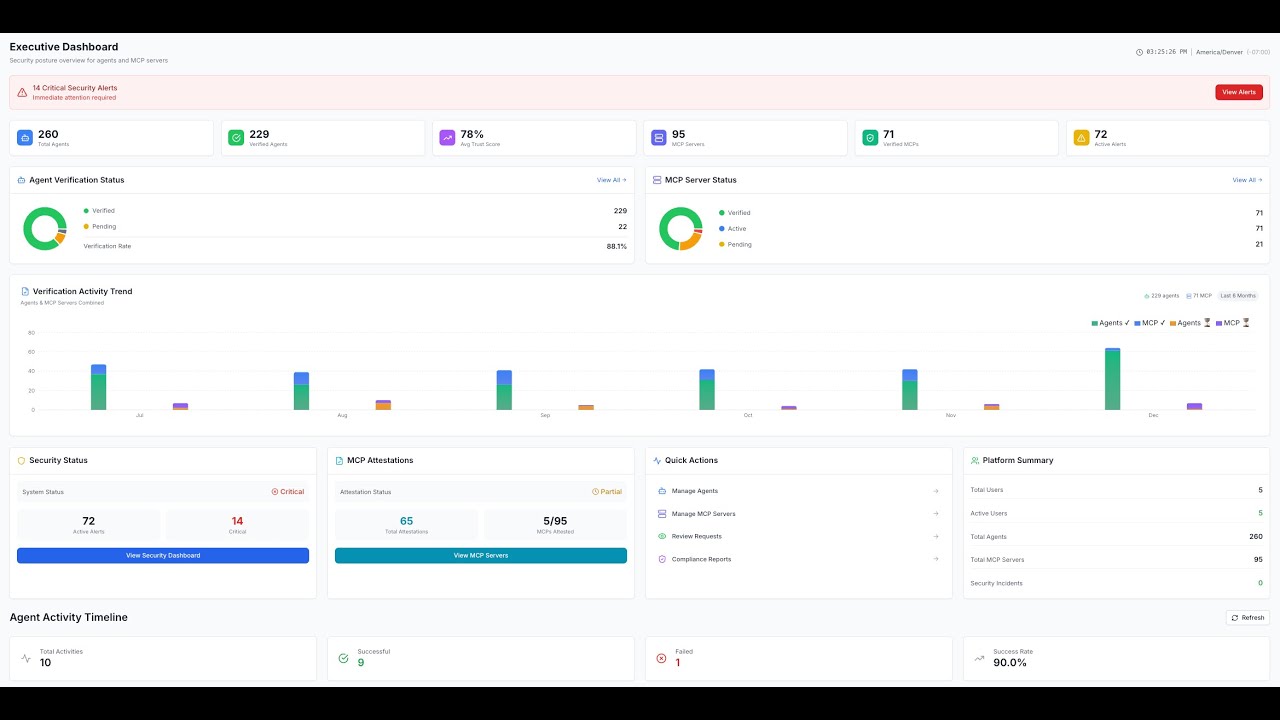Click the Security Status shield icon
Image resolution: width=1280 pixels, height=720 pixels.
coord(21,461)
